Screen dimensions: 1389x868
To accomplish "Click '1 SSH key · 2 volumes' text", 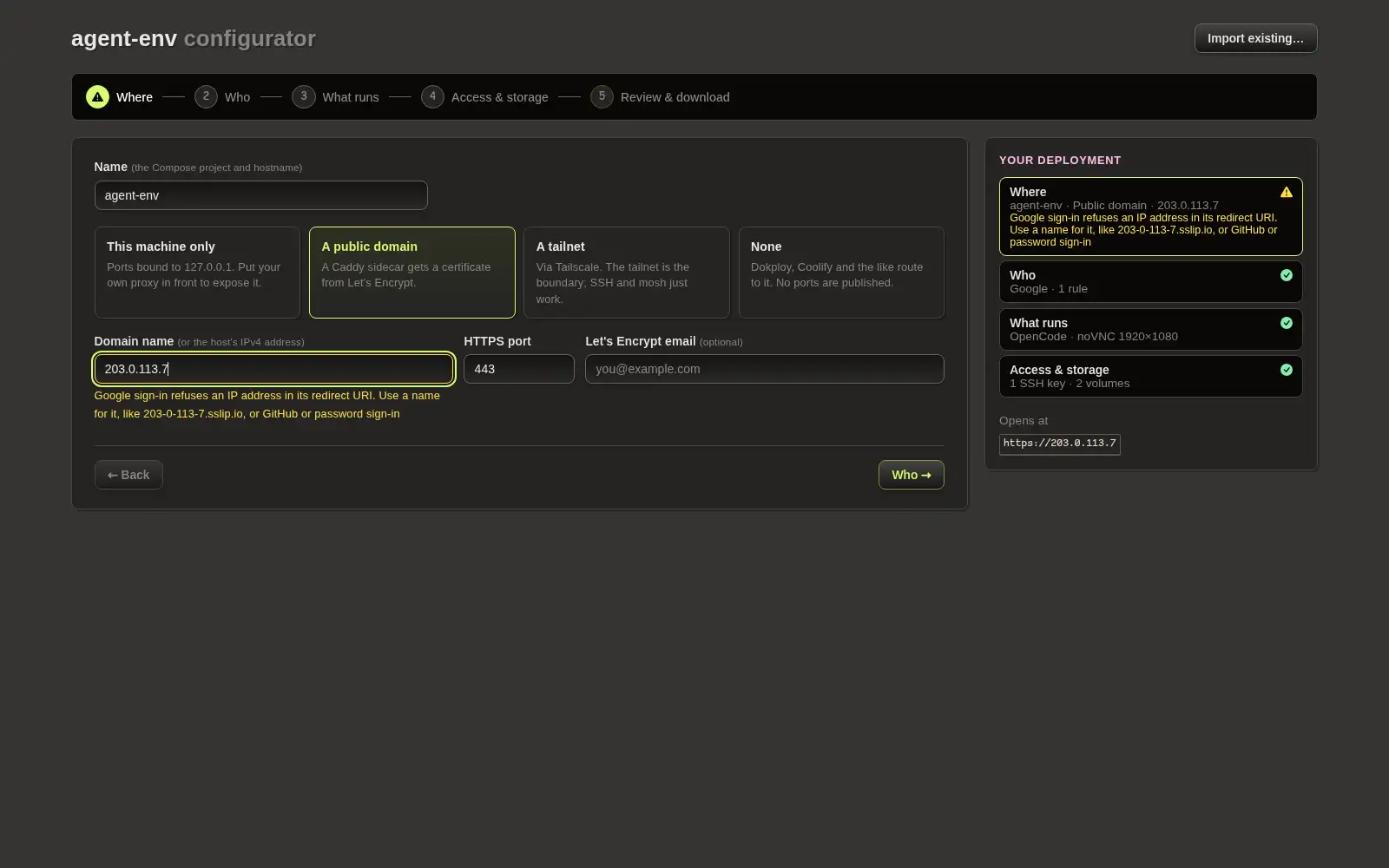I will click(x=1070, y=384).
